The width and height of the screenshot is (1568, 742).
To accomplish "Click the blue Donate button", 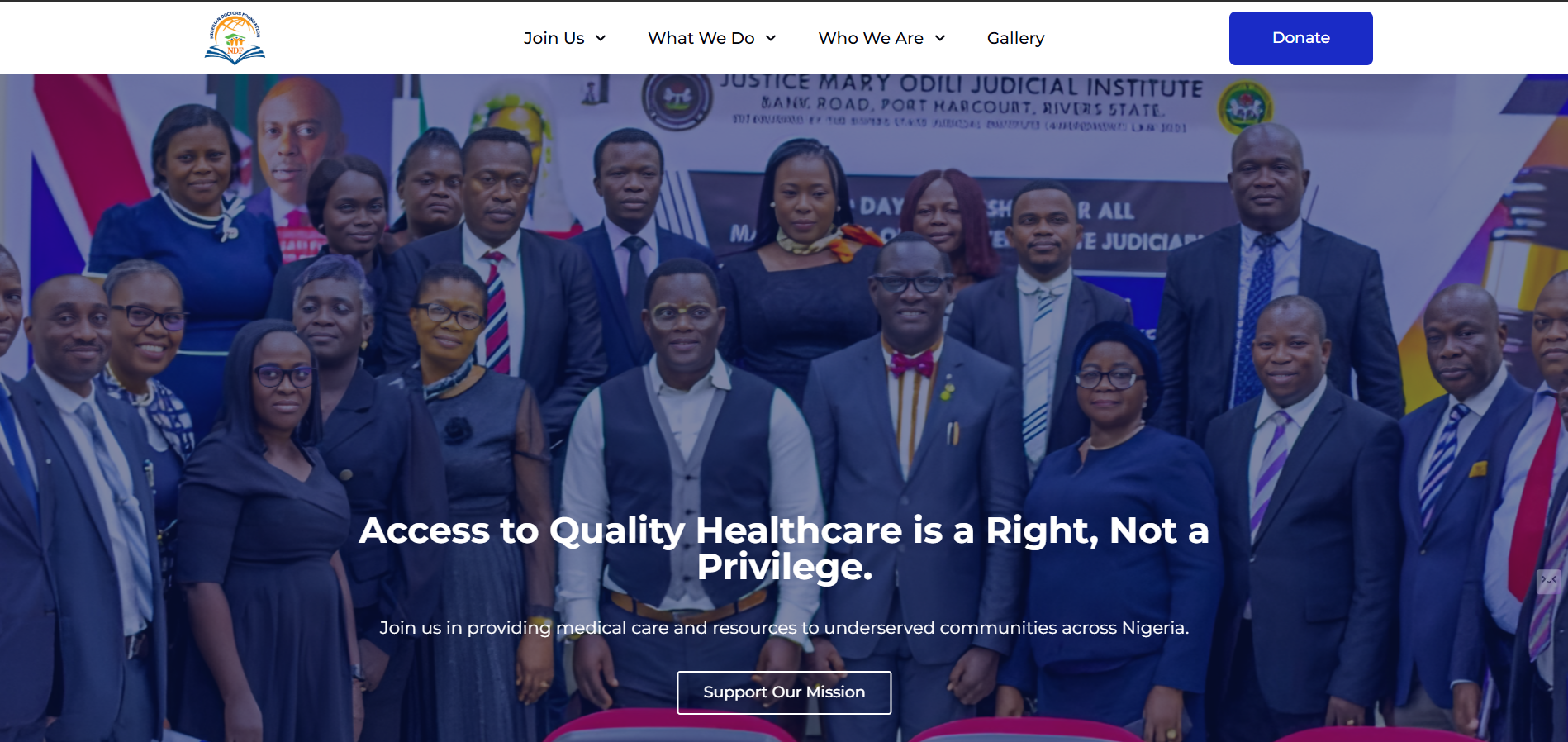I will pyautogui.click(x=1301, y=38).
